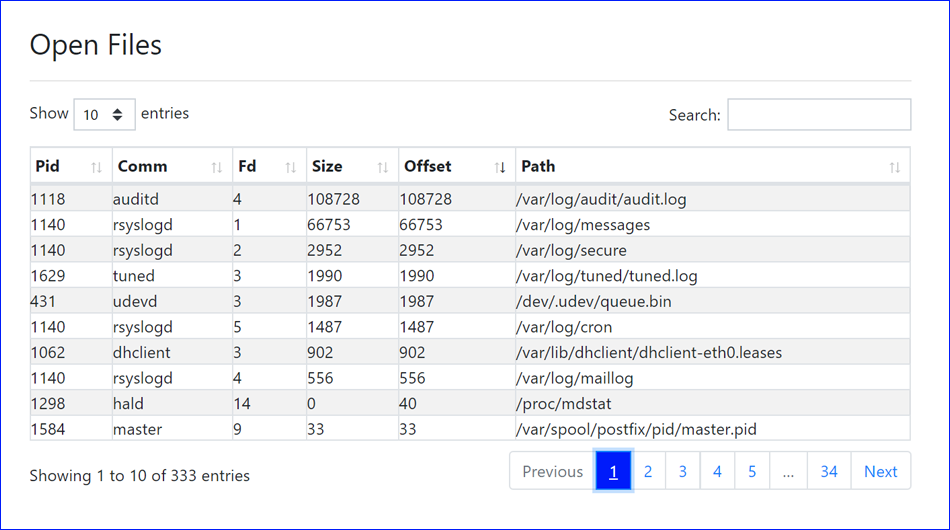Image resolution: width=950 pixels, height=530 pixels.
Task: Select /var/log/maillog path cell
Action: pos(712,378)
